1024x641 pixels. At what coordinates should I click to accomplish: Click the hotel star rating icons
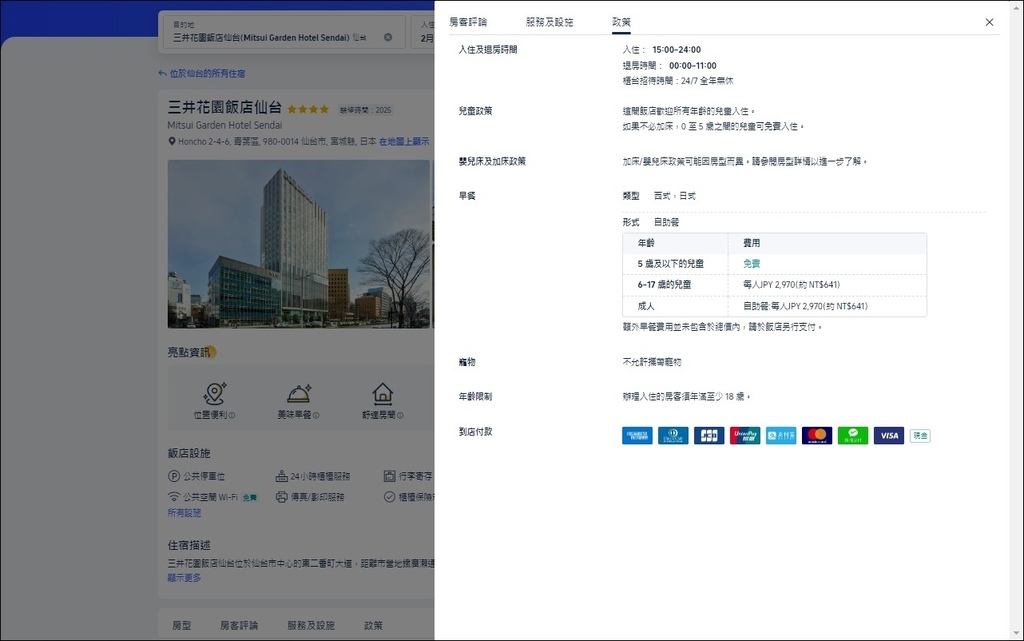tap(308, 109)
